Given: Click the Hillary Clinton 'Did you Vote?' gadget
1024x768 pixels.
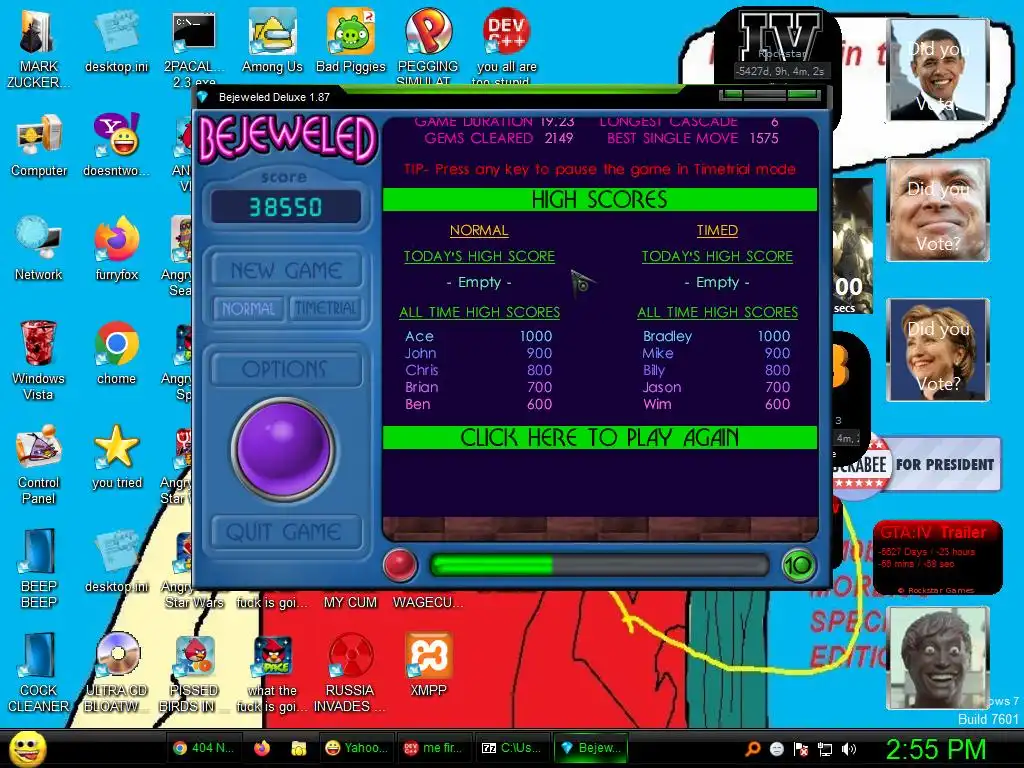Looking at the screenshot, I should [938, 350].
